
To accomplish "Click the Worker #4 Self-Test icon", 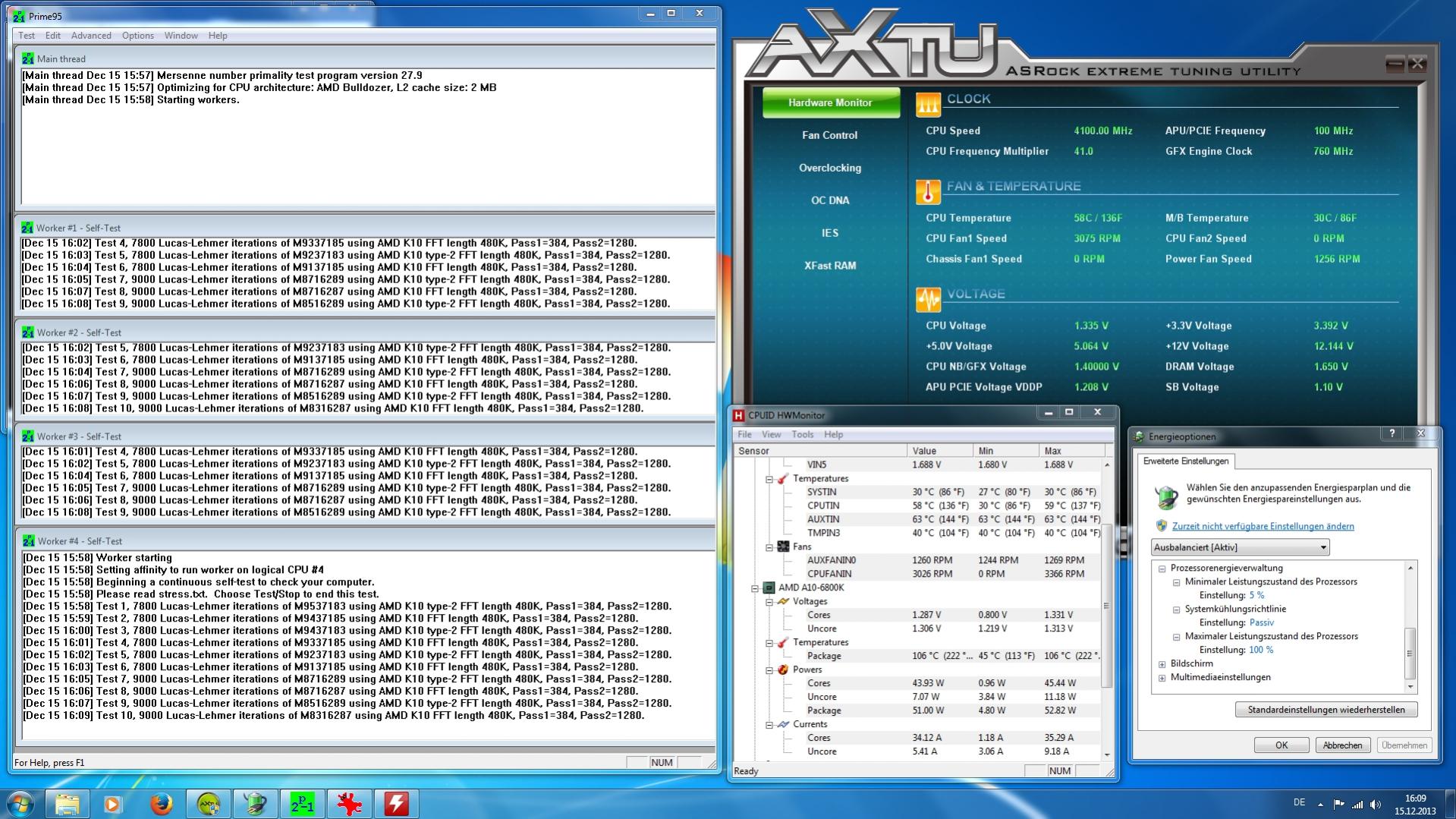I will pyautogui.click(x=28, y=541).
